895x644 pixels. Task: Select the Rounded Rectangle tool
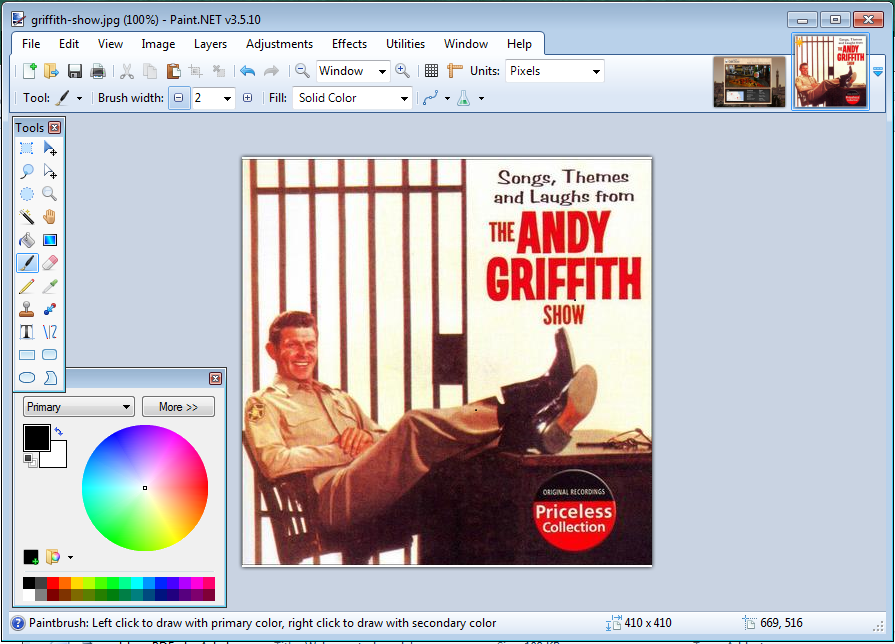[x=50, y=355]
